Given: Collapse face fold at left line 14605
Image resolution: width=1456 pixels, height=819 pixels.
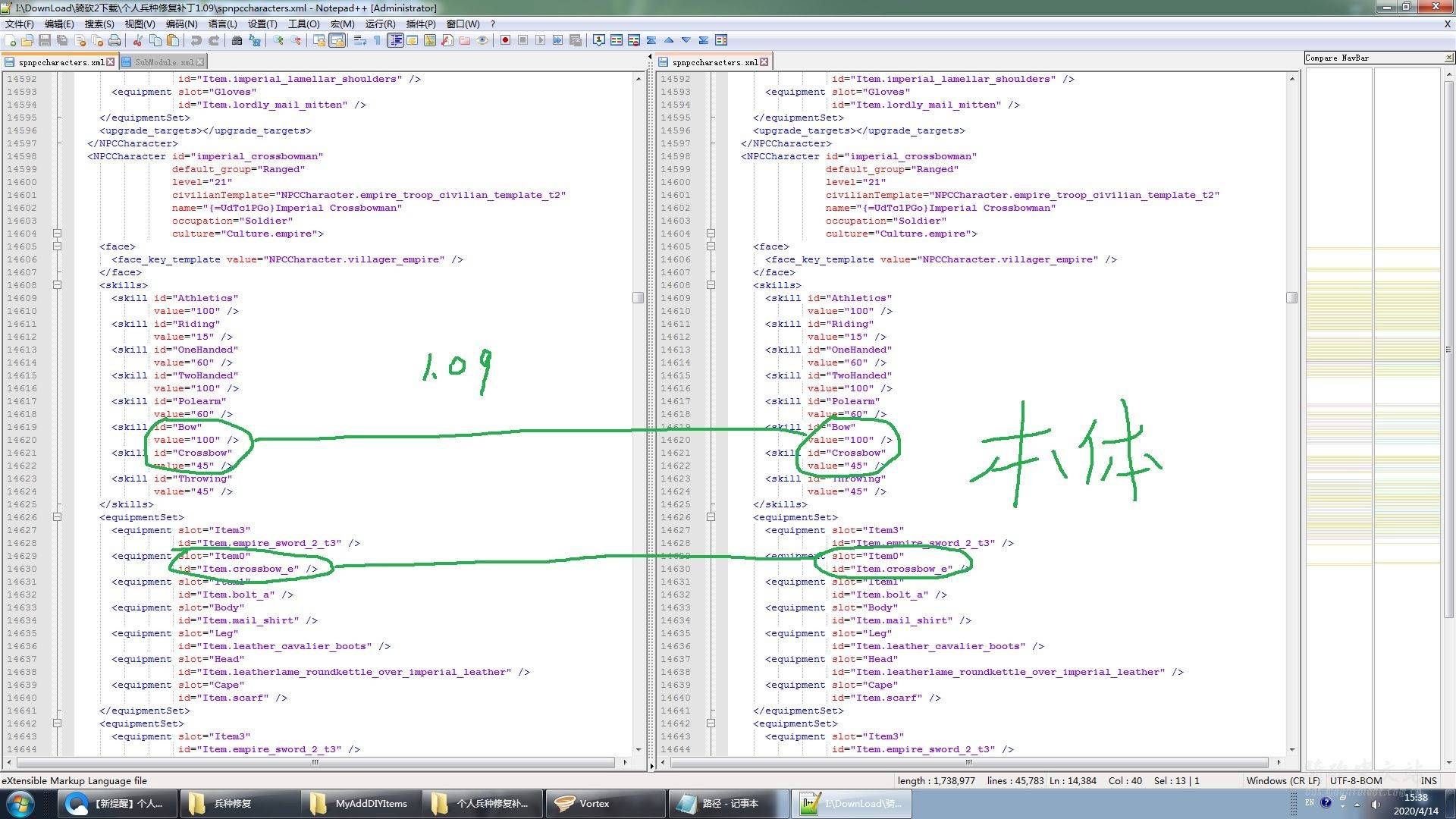Looking at the screenshot, I should coord(57,246).
